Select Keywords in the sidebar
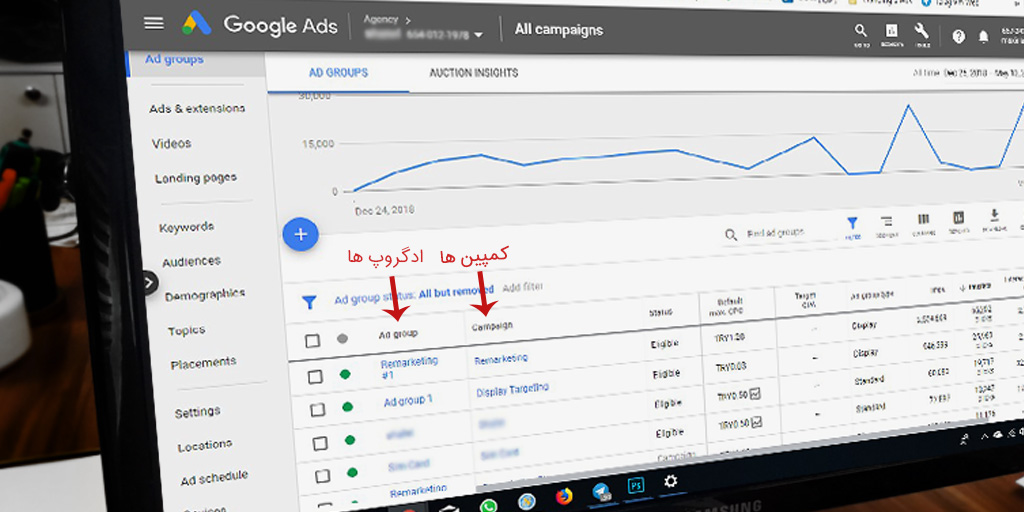This screenshot has height=512, width=1024. pyautogui.click(x=187, y=227)
